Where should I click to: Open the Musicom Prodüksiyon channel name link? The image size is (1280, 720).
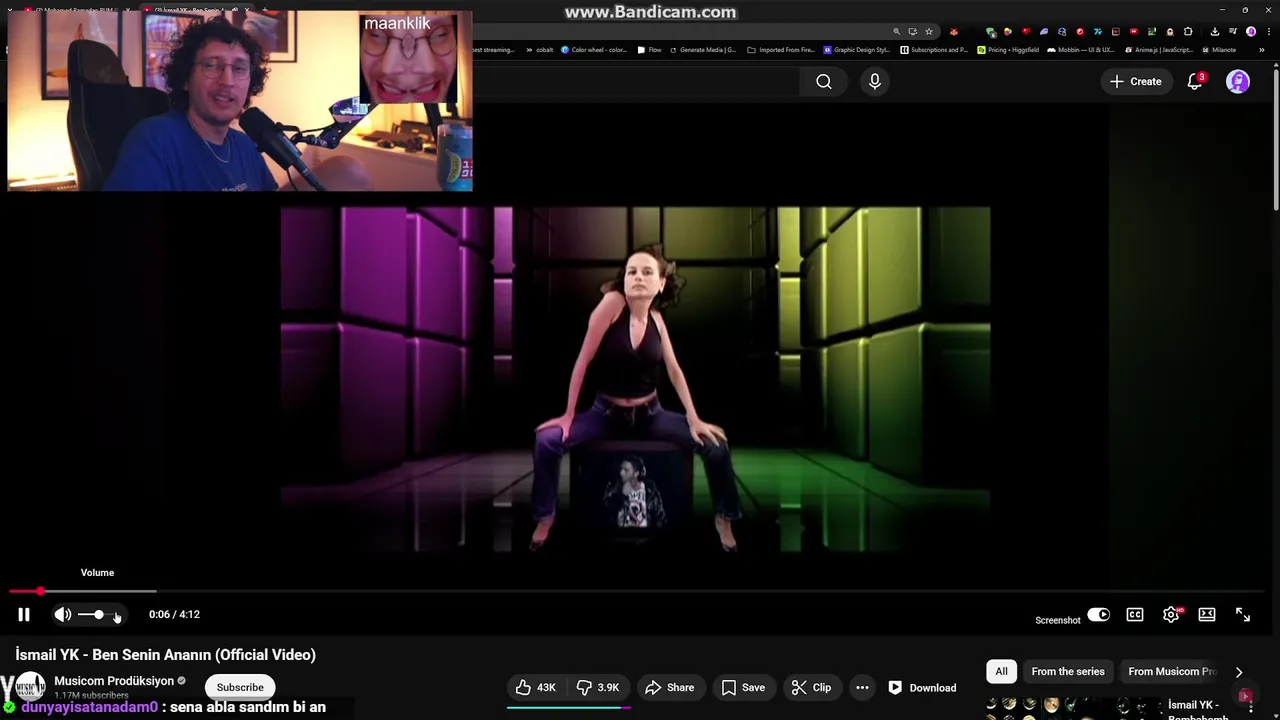(114, 681)
